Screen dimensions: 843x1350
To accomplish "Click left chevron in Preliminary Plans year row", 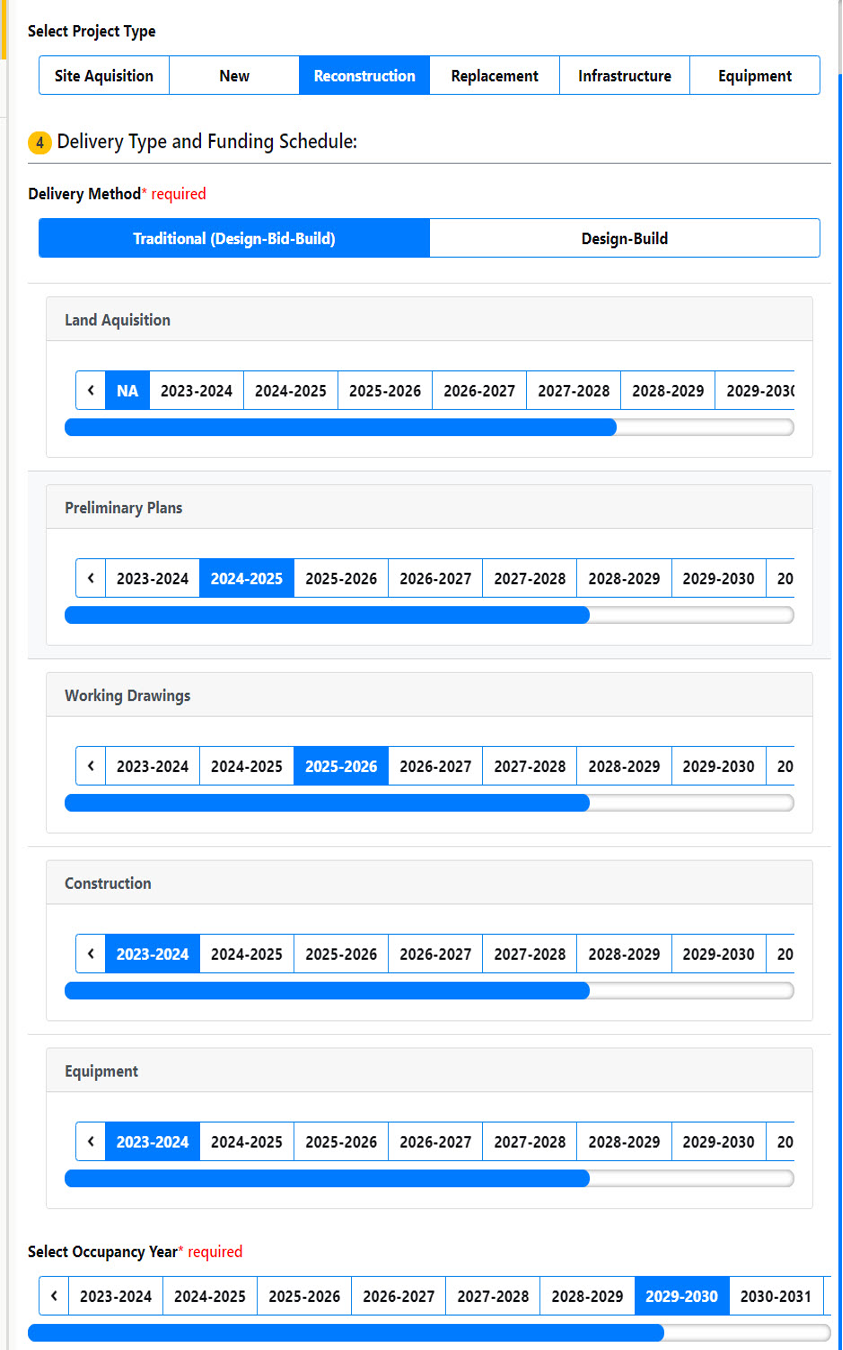I will click(91, 578).
